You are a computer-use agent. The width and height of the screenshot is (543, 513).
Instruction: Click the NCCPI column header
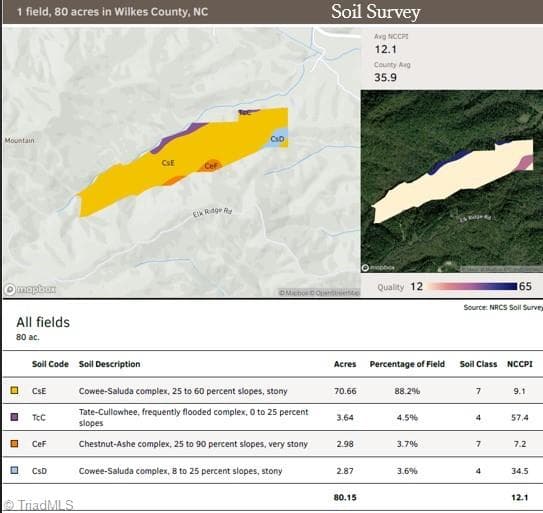[519, 364]
